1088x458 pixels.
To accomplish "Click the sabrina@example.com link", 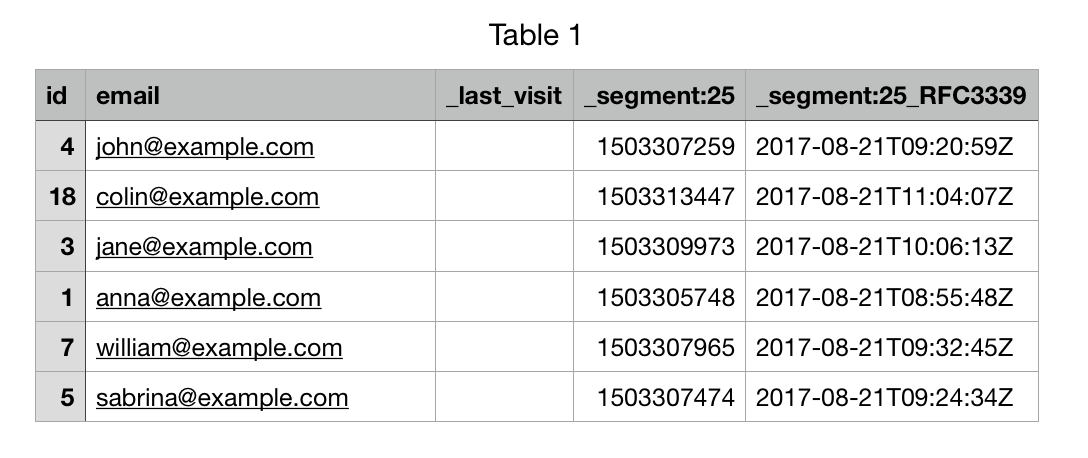I will pyautogui.click(x=222, y=397).
